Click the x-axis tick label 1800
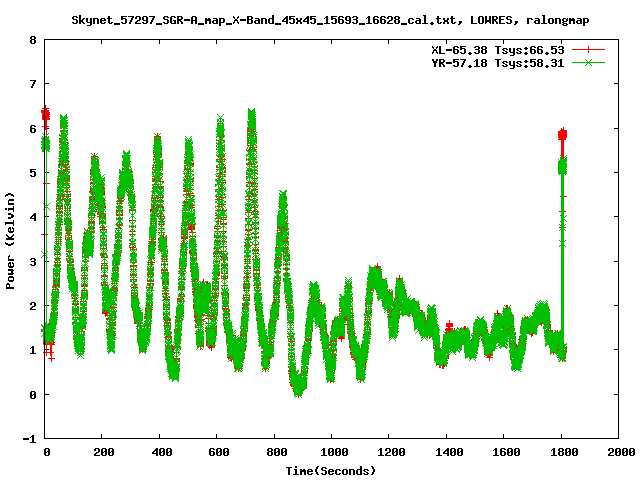The image size is (640, 480). tap(564, 452)
